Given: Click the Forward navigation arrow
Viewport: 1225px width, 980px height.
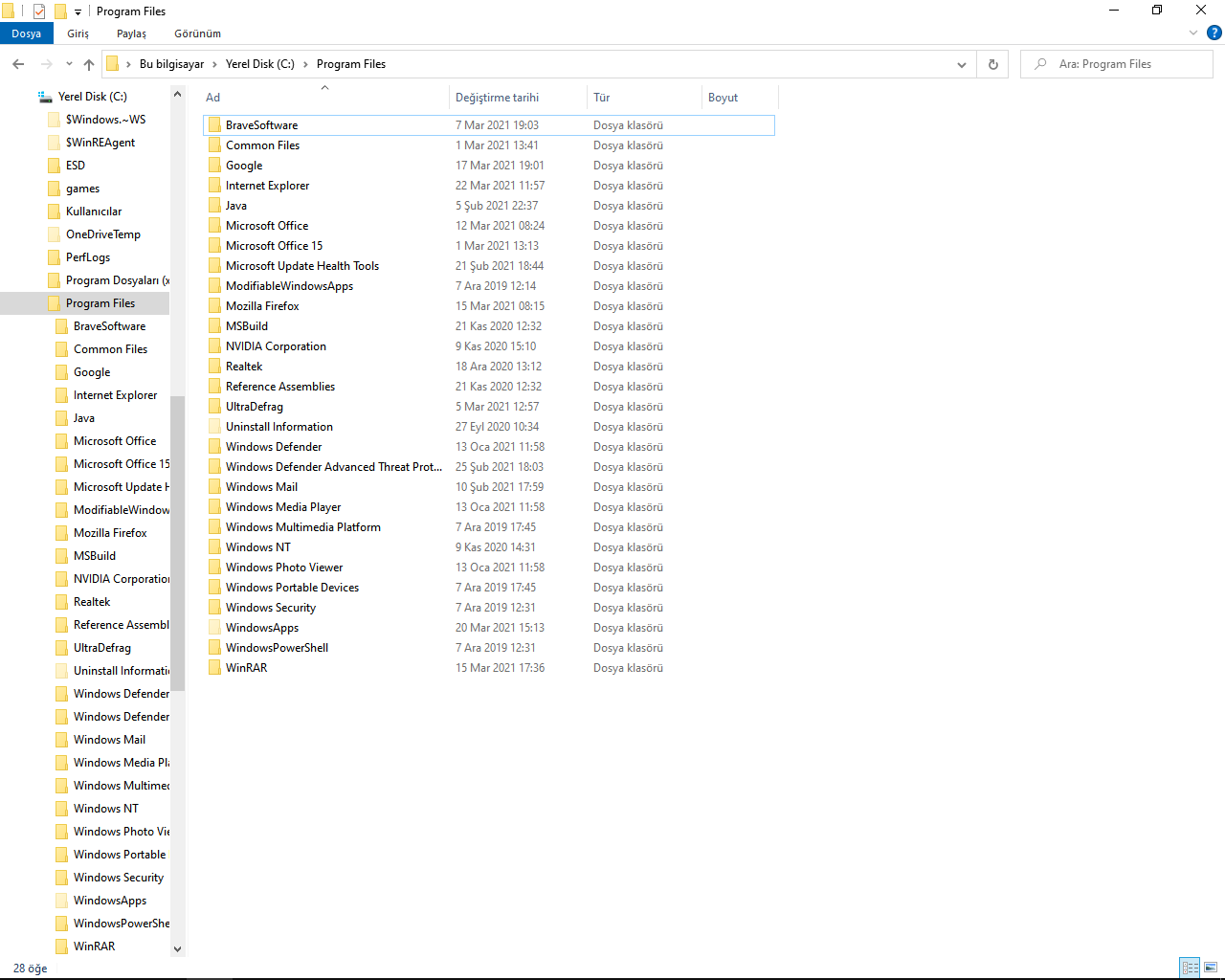Looking at the screenshot, I should click(46, 64).
